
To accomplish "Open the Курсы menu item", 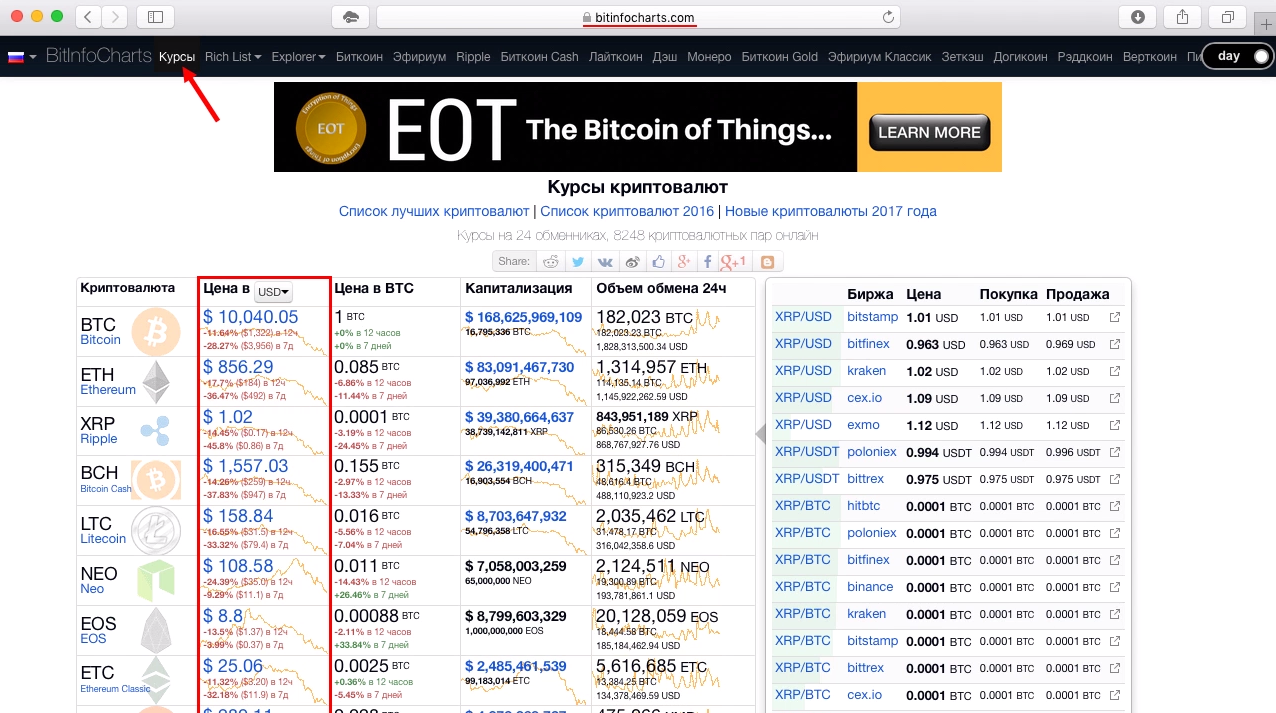I will (177, 57).
